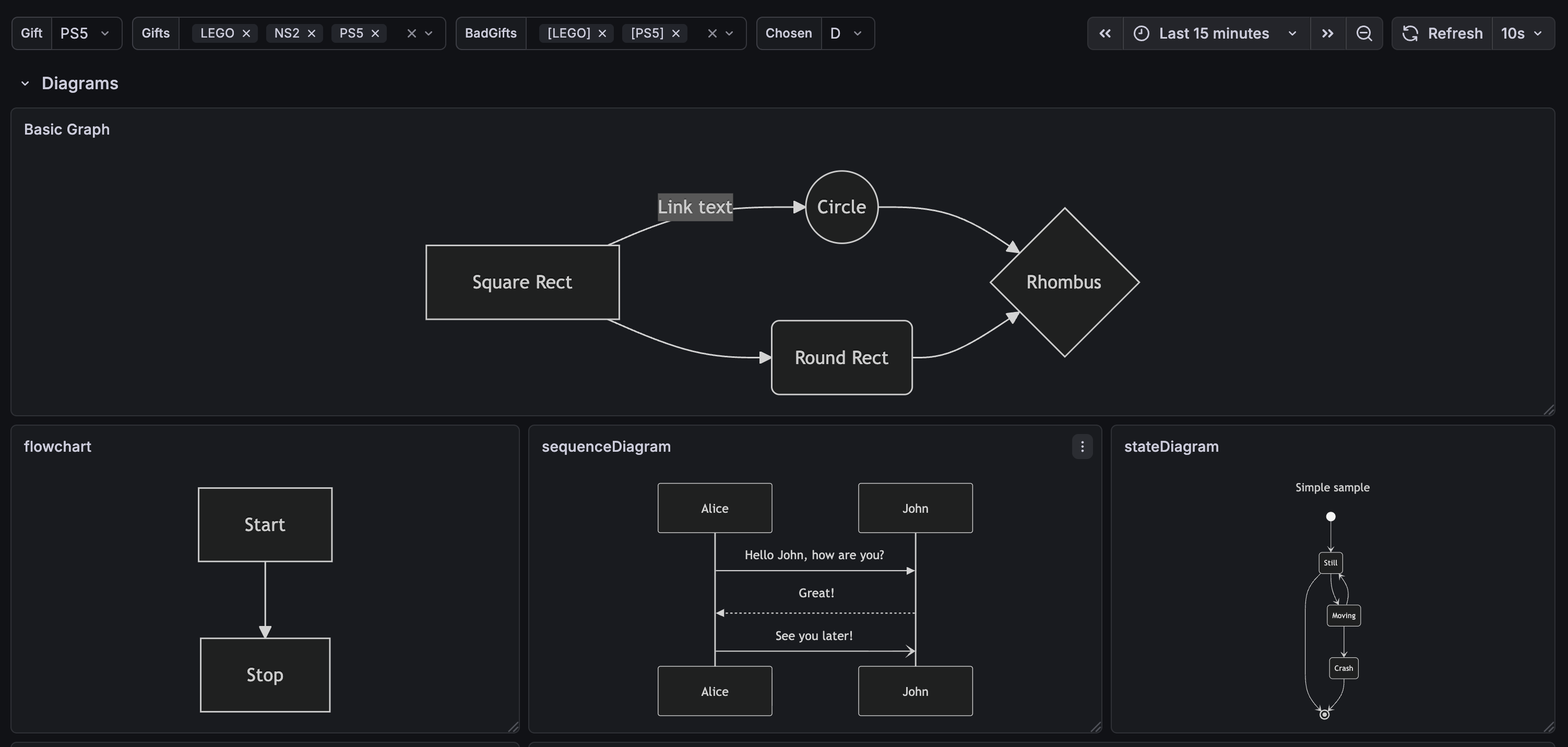Click the refresh icon beside the Refresh label

(x=1410, y=33)
